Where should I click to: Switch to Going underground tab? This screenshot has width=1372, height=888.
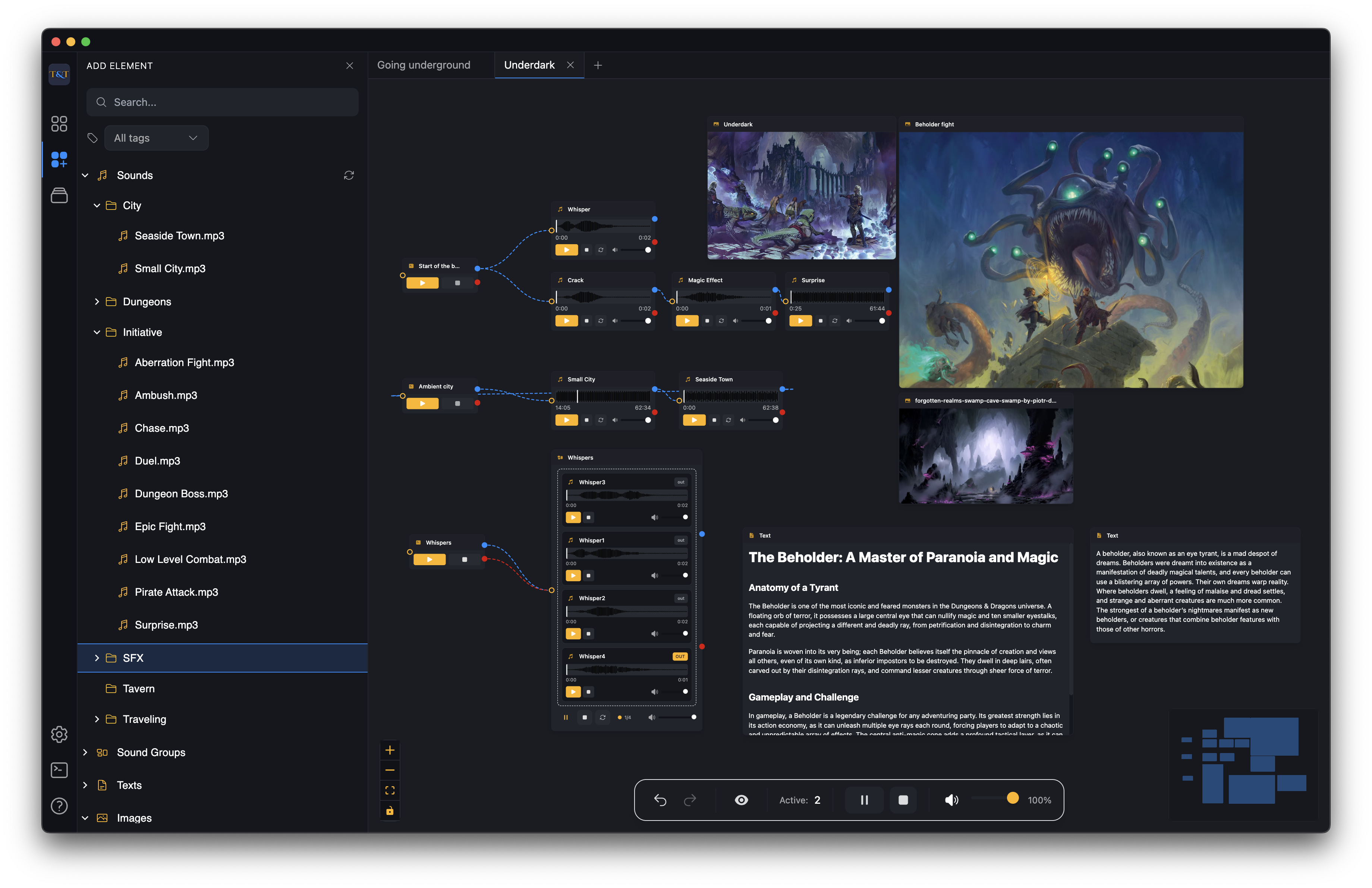pyautogui.click(x=424, y=65)
